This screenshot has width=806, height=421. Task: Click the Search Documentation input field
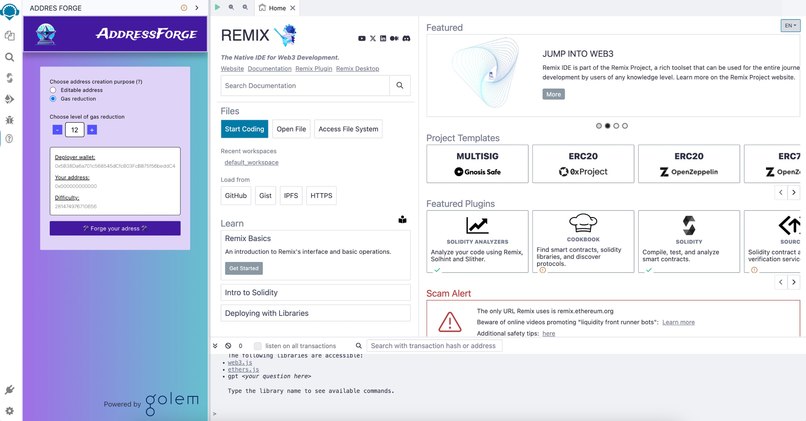305,85
